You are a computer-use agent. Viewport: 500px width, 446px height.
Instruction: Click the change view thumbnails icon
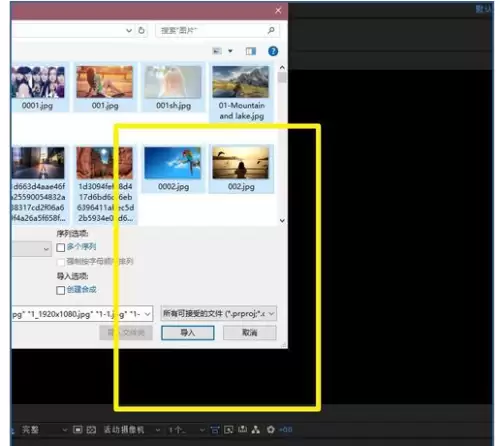(217, 51)
